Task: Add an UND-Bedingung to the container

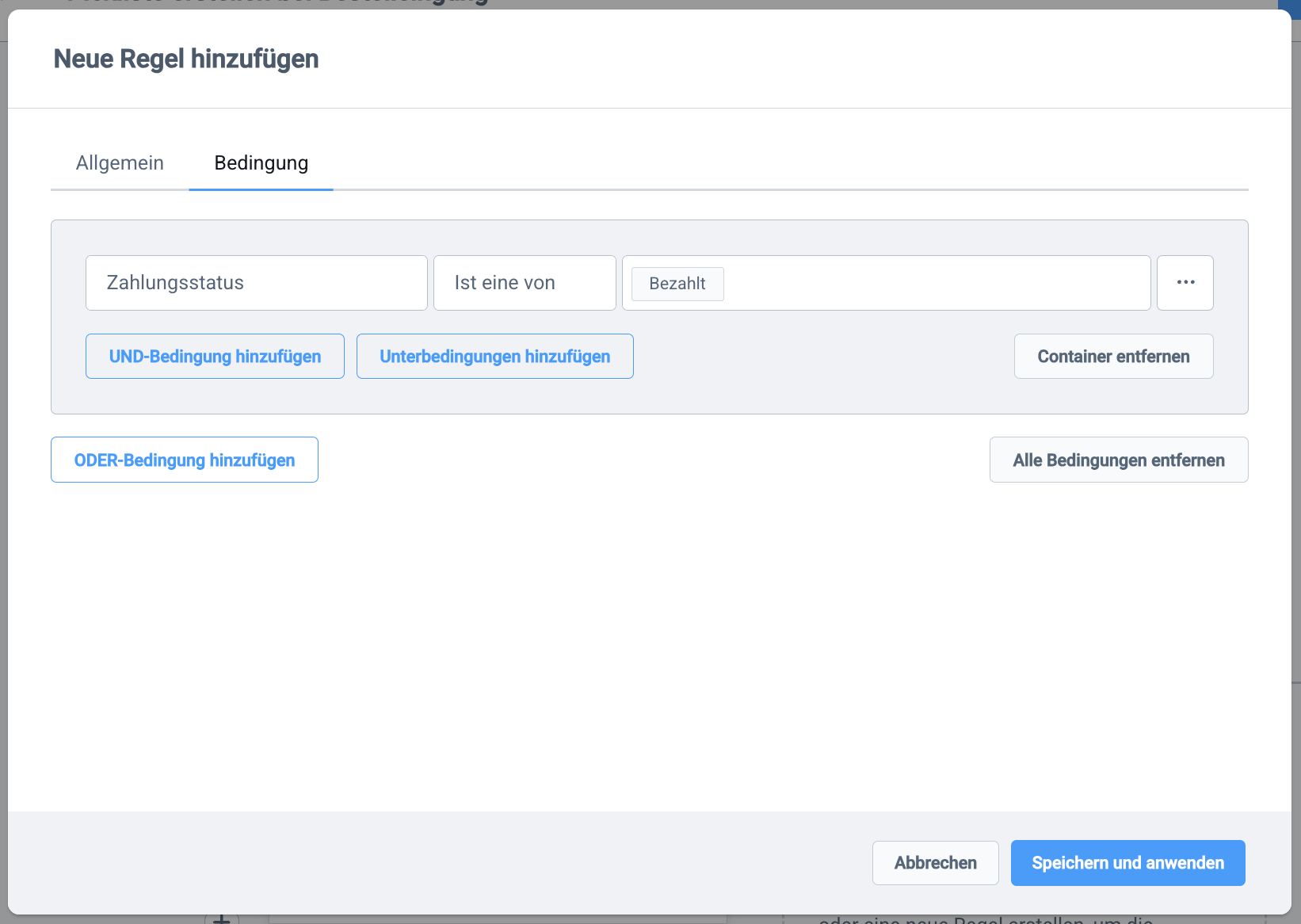Action: pyautogui.click(x=215, y=357)
